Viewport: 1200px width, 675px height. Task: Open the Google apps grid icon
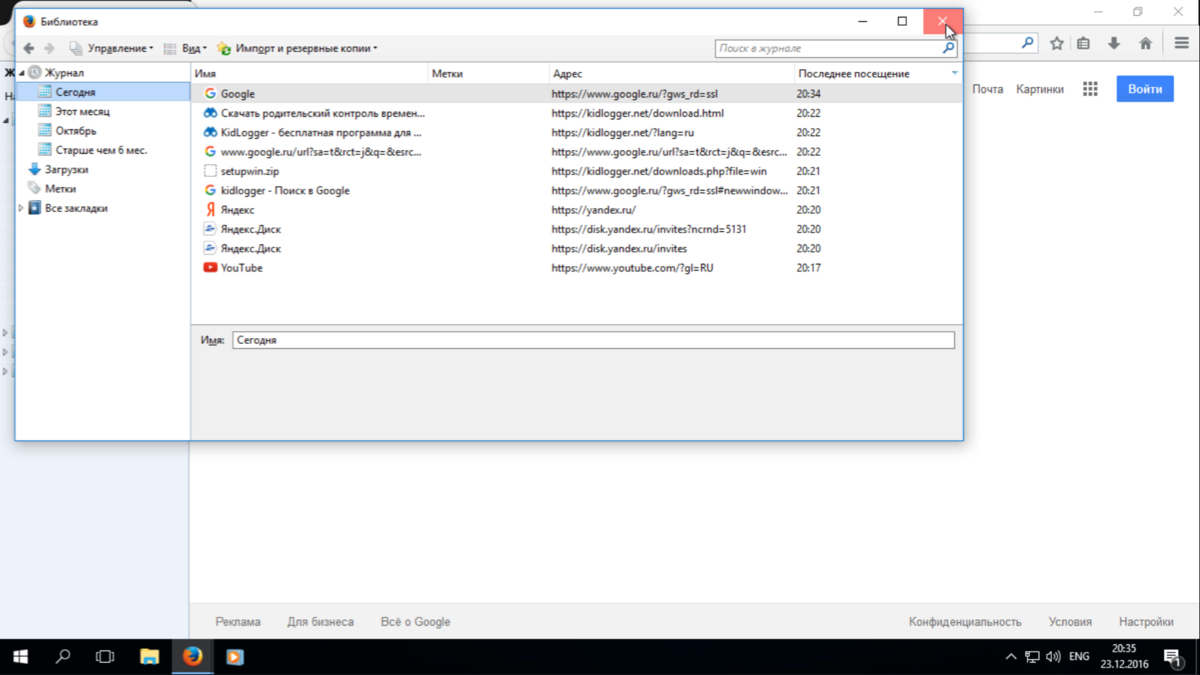pyautogui.click(x=1090, y=89)
